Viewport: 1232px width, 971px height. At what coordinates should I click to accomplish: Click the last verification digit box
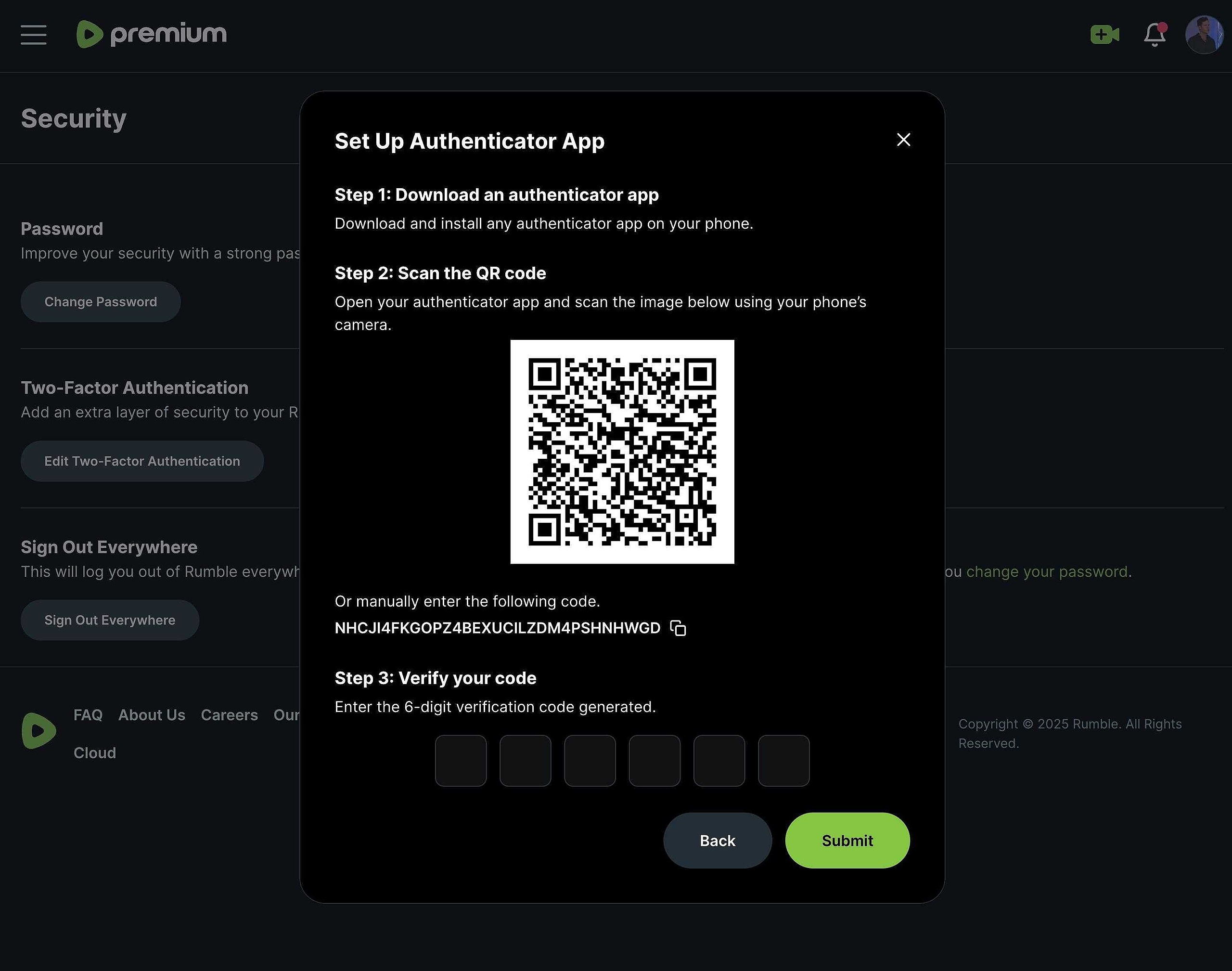[x=783, y=761]
